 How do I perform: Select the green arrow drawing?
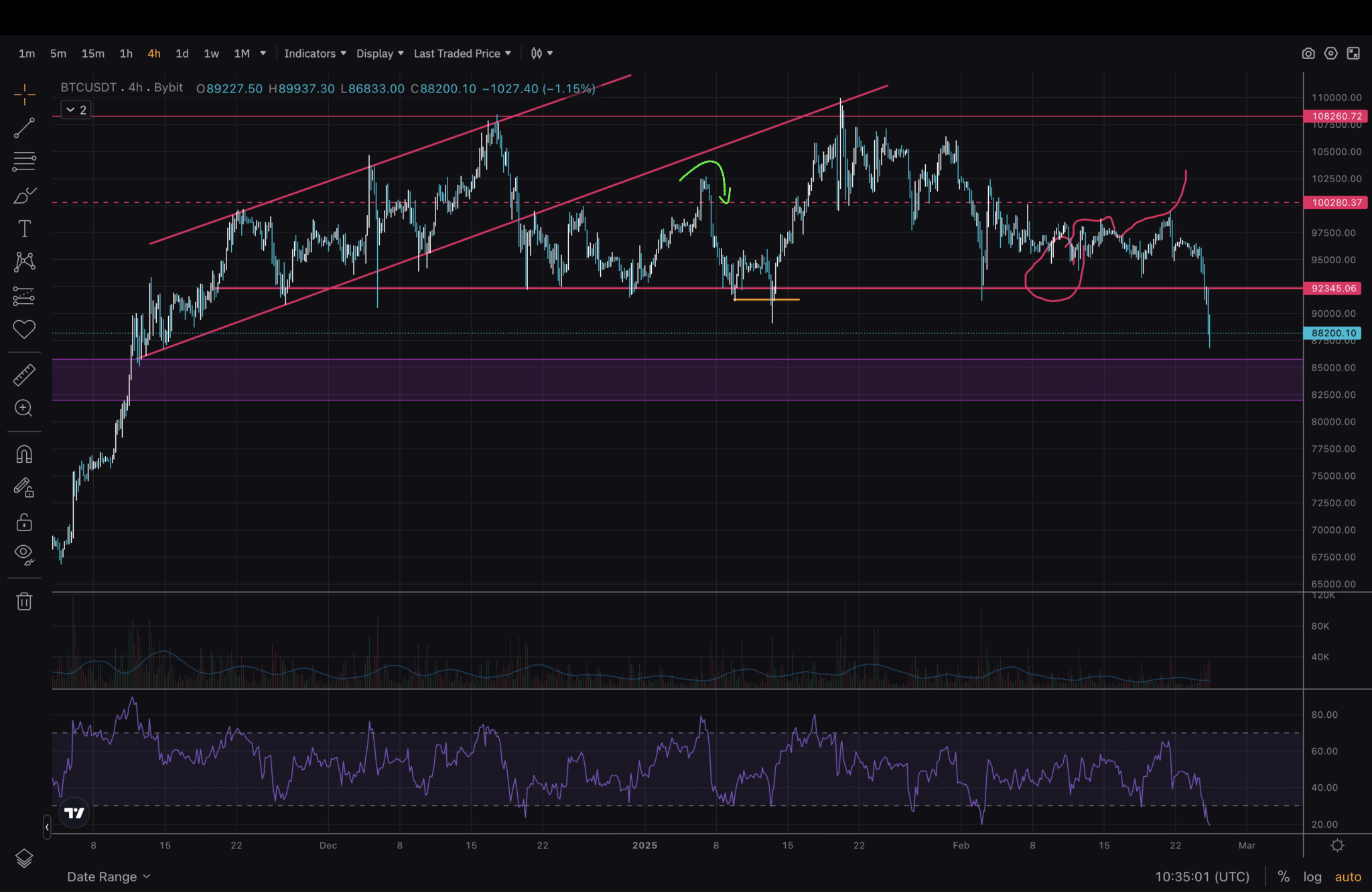(x=707, y=181)
